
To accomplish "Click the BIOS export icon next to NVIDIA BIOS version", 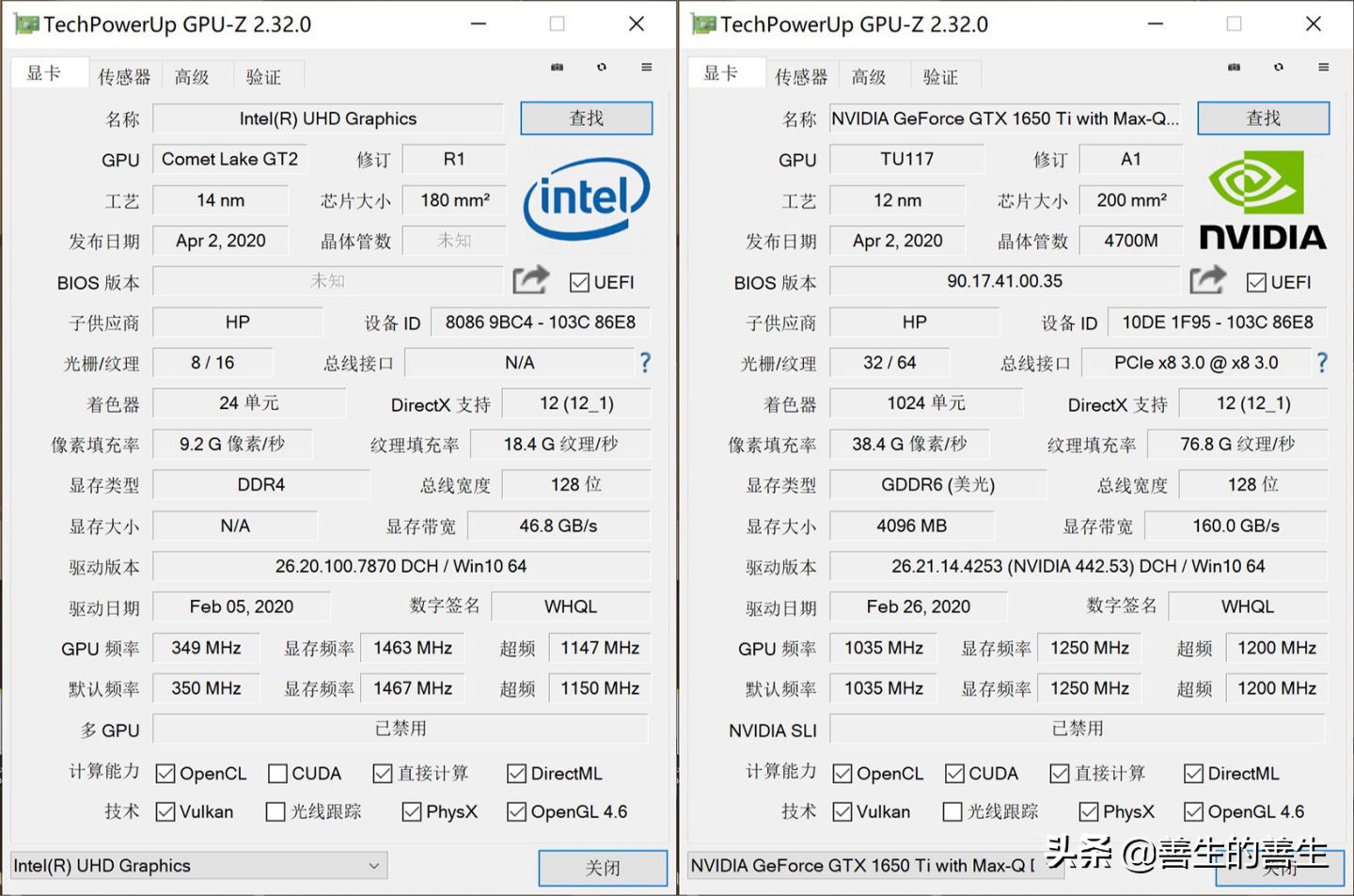I will pos(1207,279).
